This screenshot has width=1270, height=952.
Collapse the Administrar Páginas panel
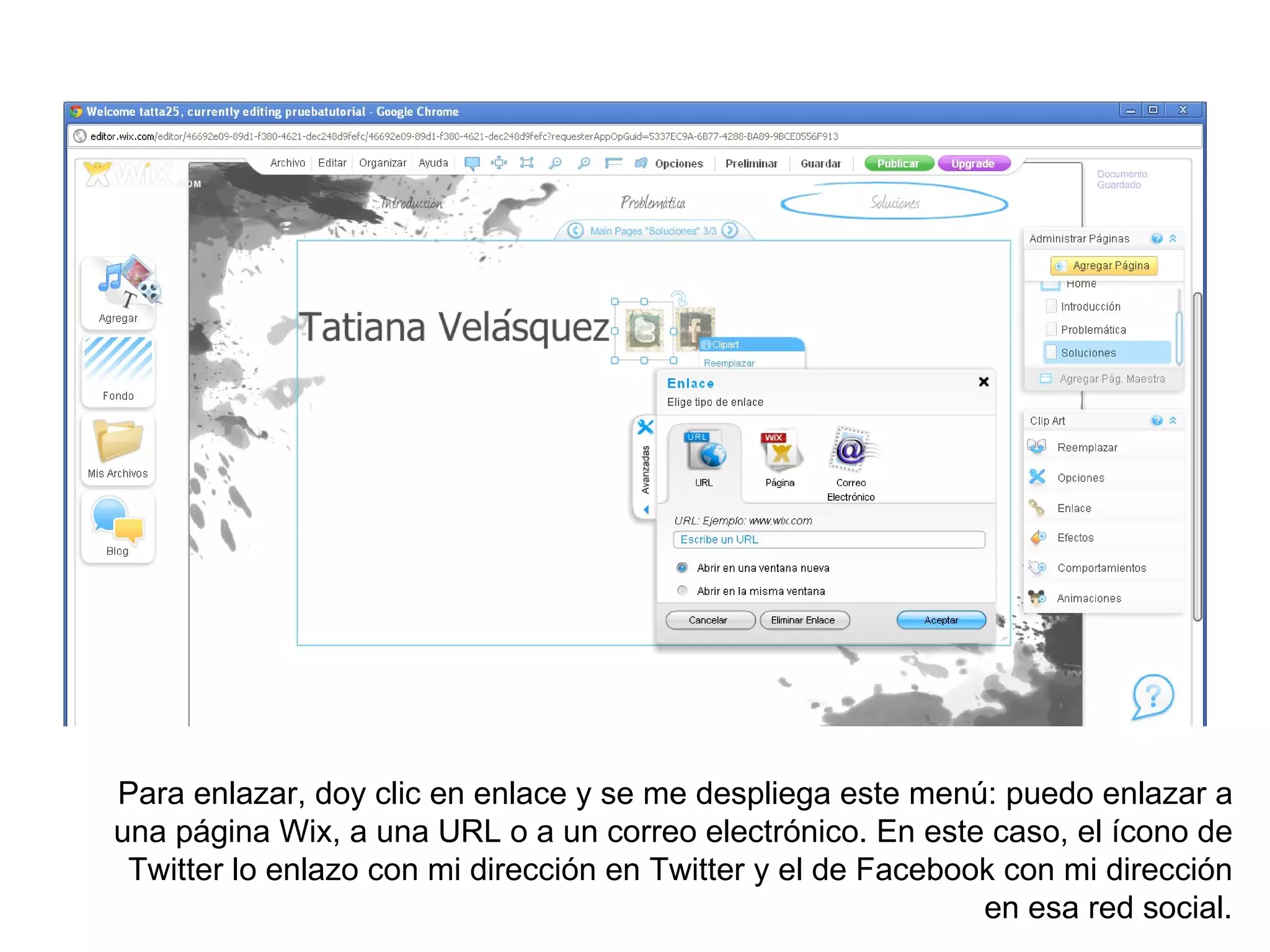(1173, 239)
